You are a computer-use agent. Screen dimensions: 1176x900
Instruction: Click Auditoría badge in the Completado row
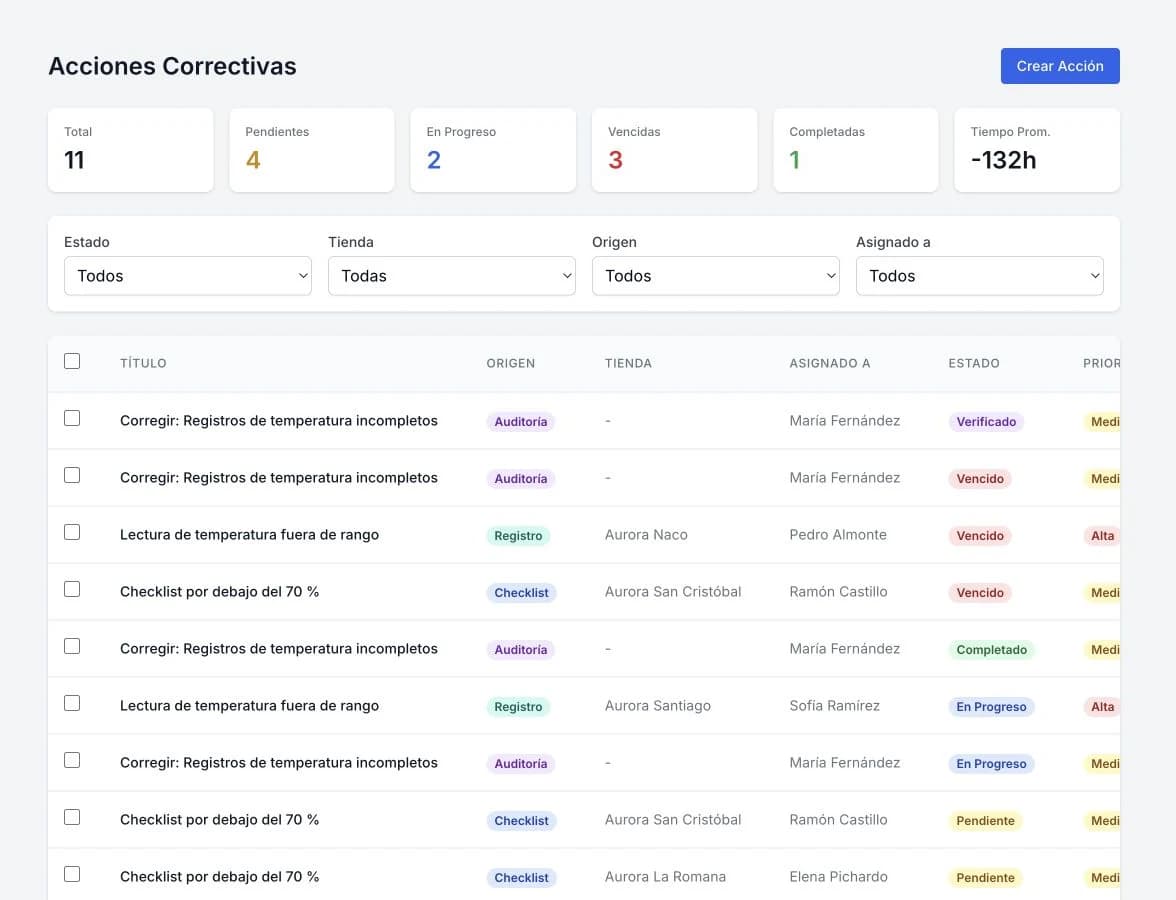point(520,650)
